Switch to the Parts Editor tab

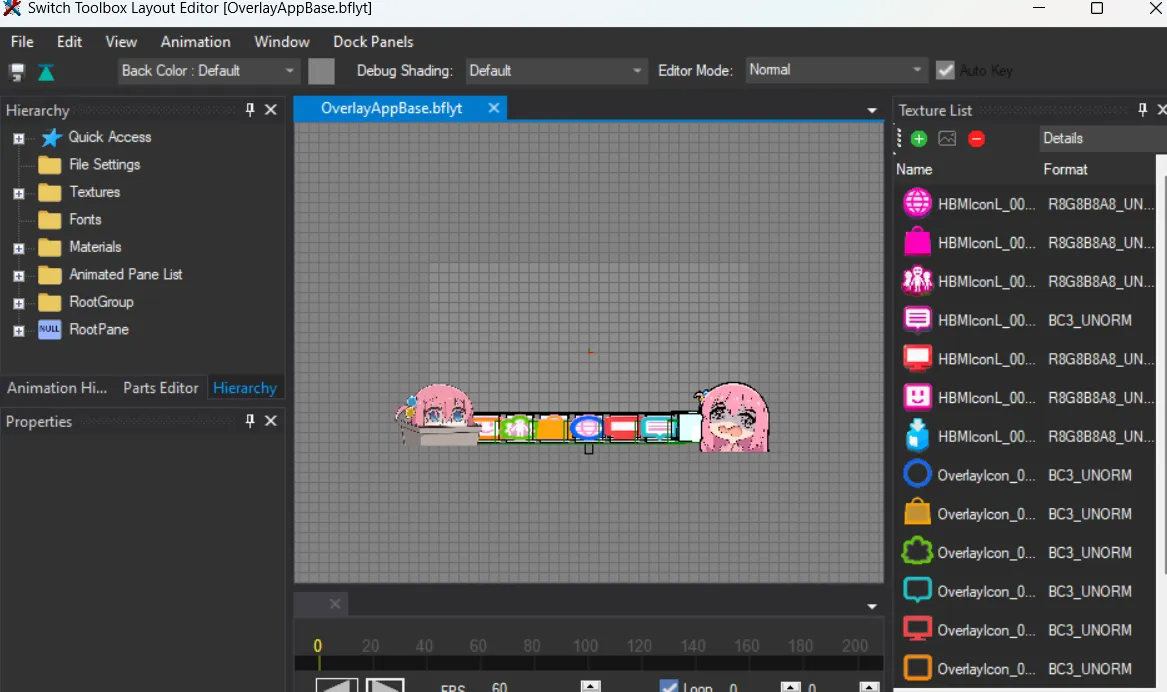click(160, 388)
